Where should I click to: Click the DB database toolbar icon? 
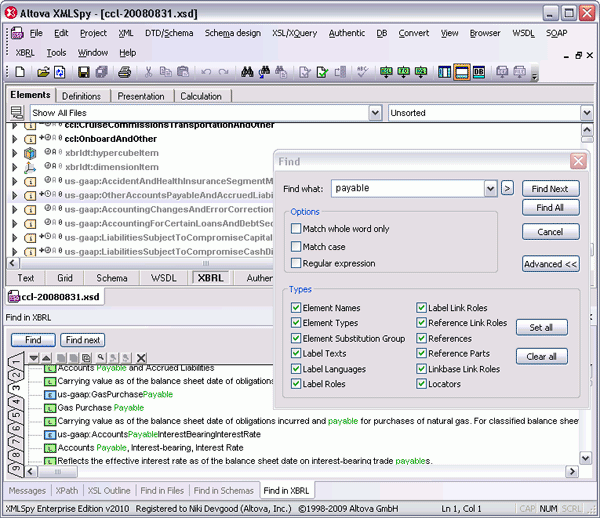479,72
